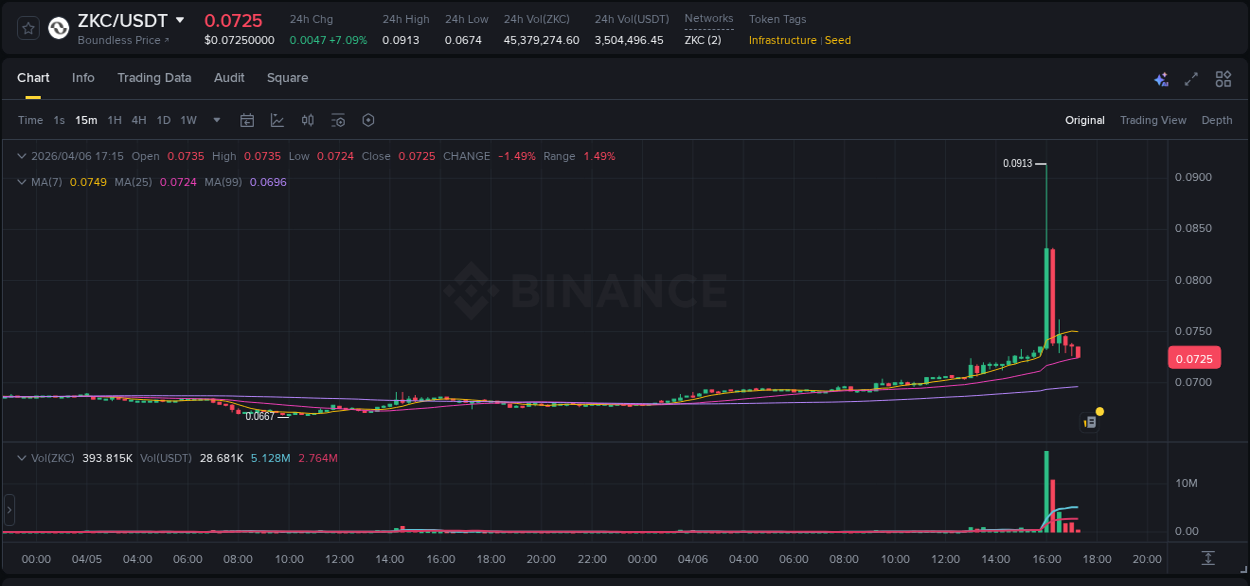This screenshot has width=1250, height=586.
Task: Switch to Original chart view
Action: 1085,120
